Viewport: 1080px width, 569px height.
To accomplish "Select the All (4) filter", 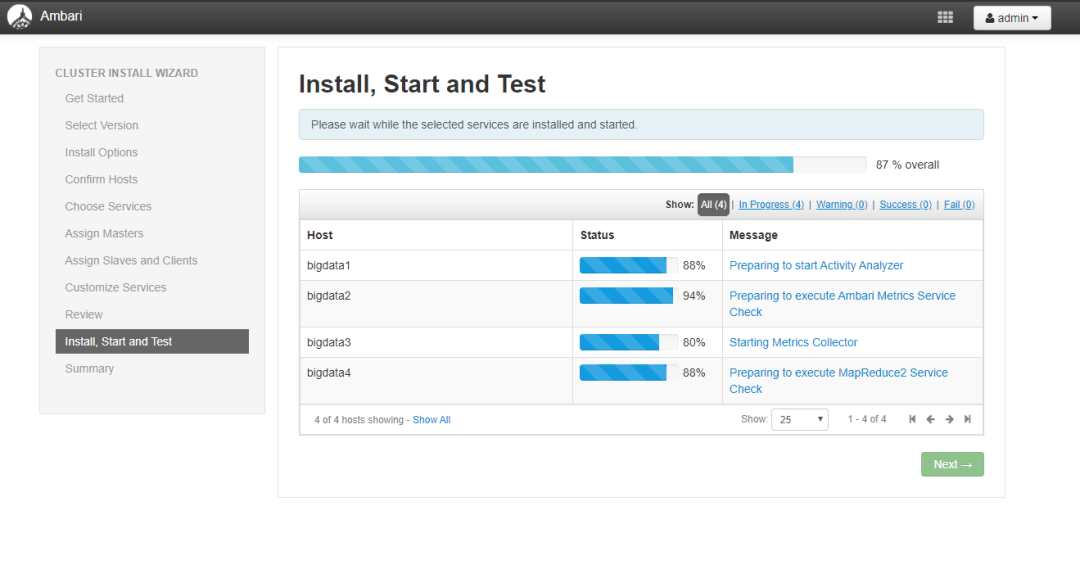I will tap(713, 205).
